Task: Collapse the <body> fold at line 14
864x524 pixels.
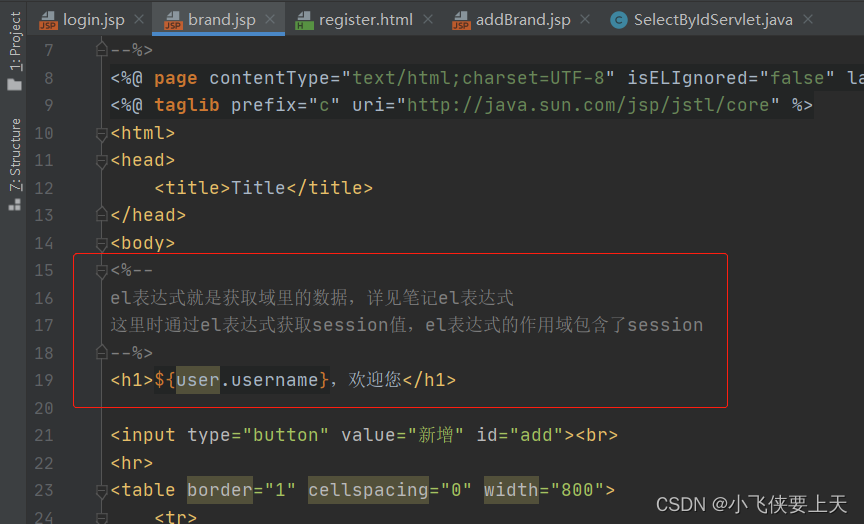Action: (101, 243)
